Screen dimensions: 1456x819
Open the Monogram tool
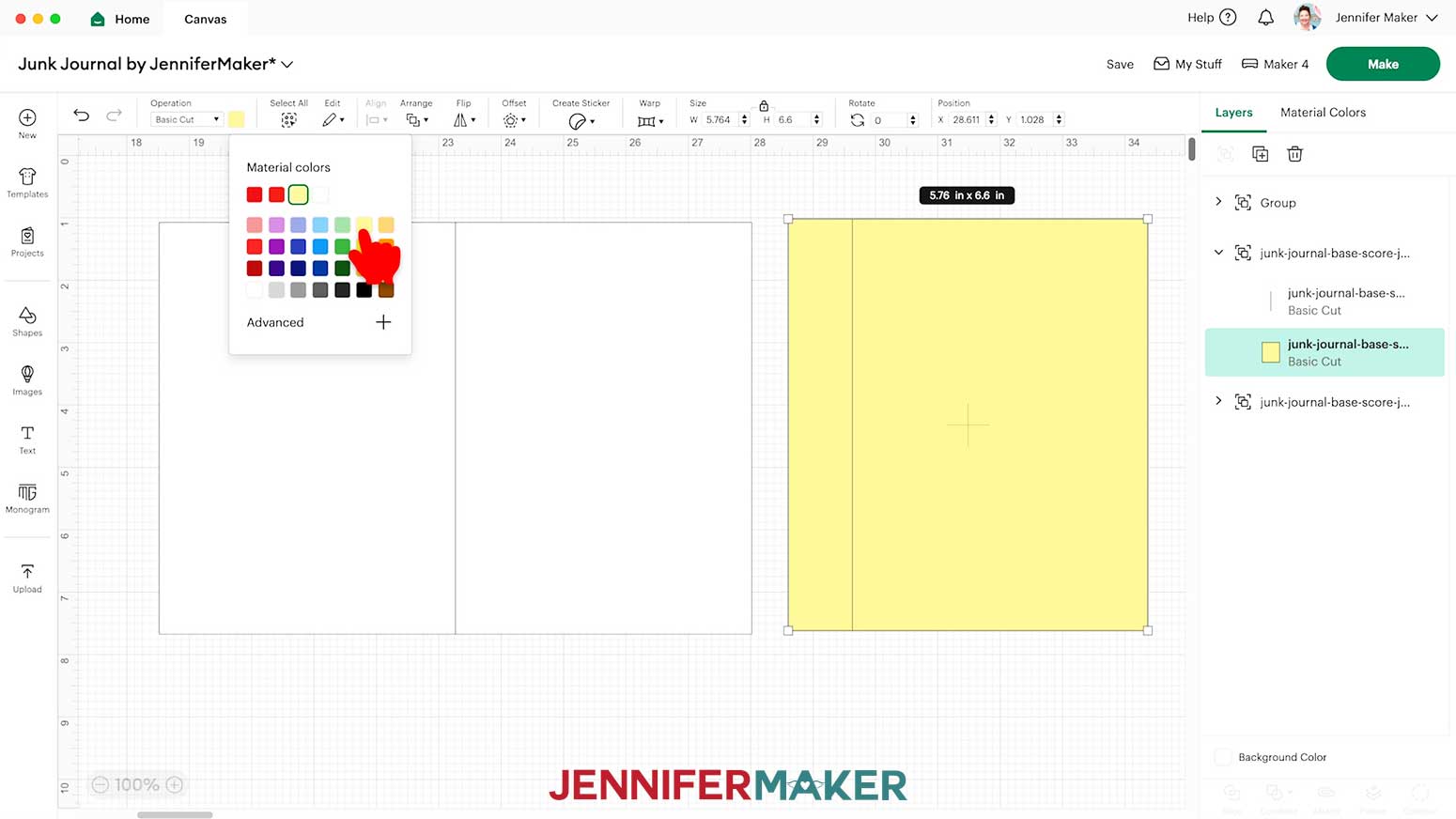tap(27, 498)
